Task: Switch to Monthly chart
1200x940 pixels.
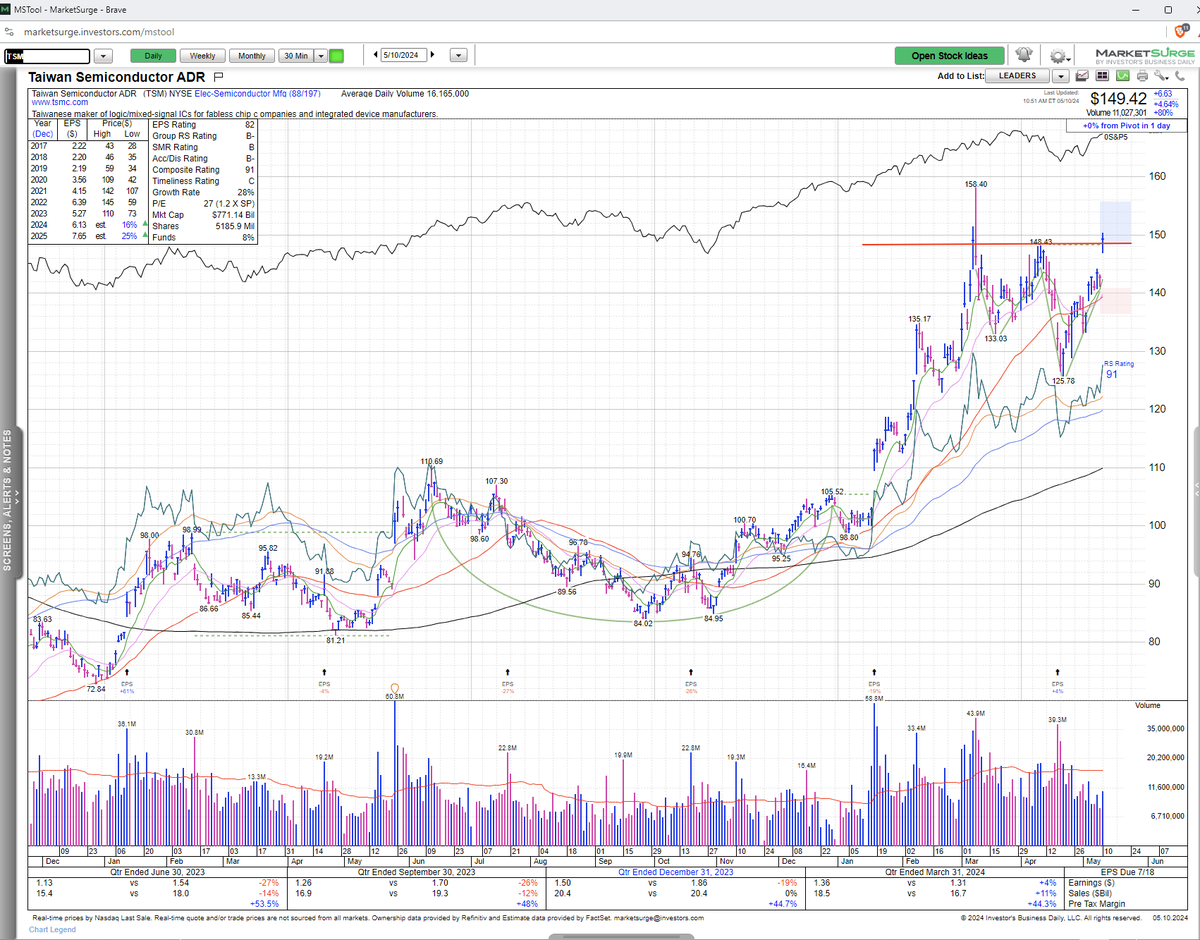Action: point(252,56)
